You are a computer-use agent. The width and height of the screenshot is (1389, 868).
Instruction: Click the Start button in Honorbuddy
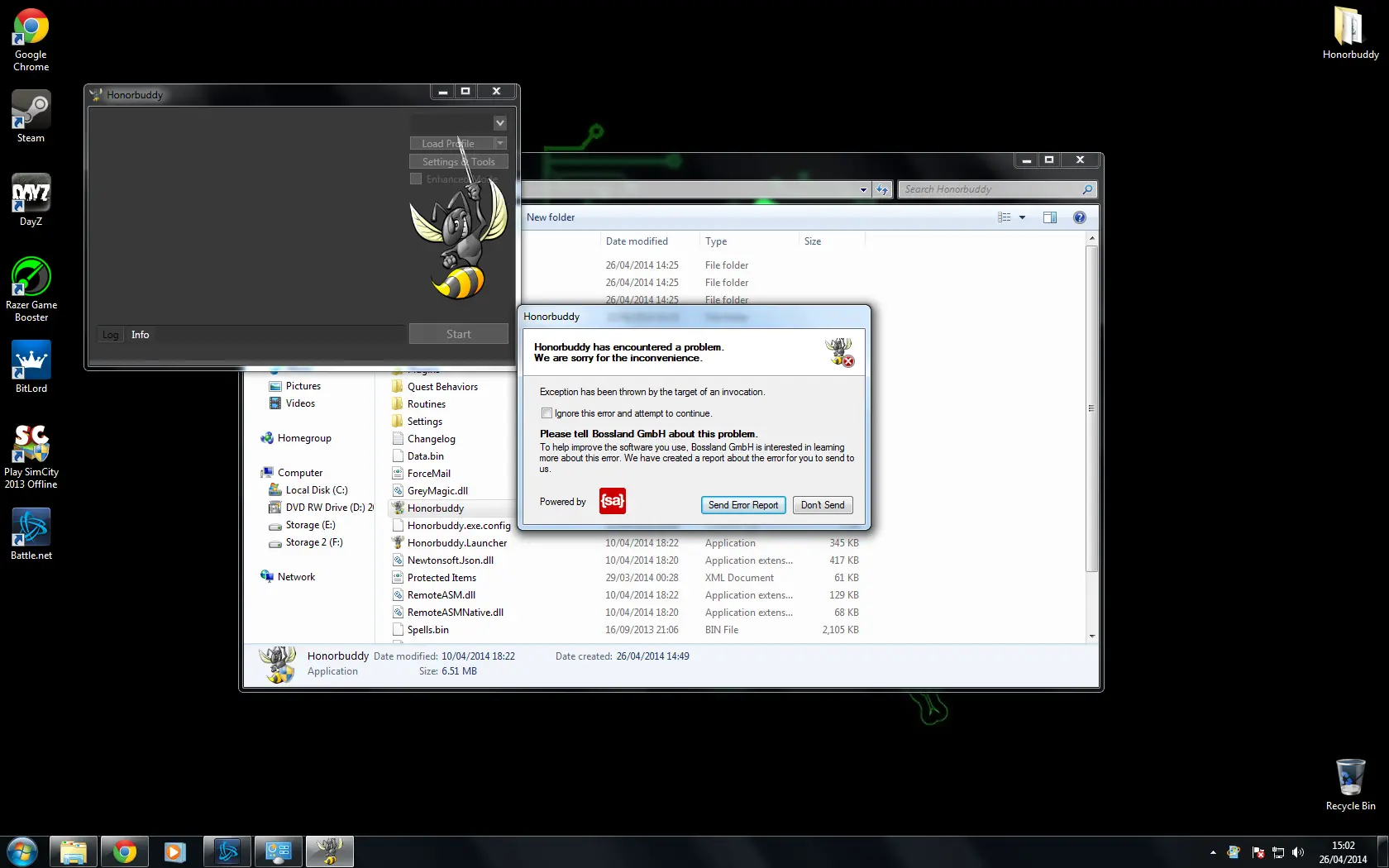click(459, 334)
